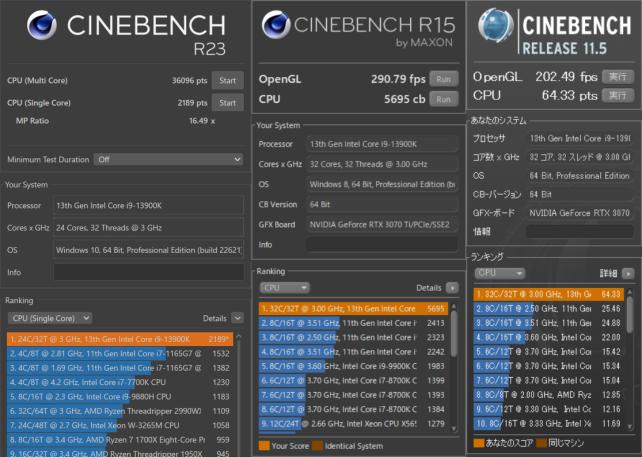Click the R15 scrollbar down arrow
This screenshot has height=457, width=642.
point(453,428)
